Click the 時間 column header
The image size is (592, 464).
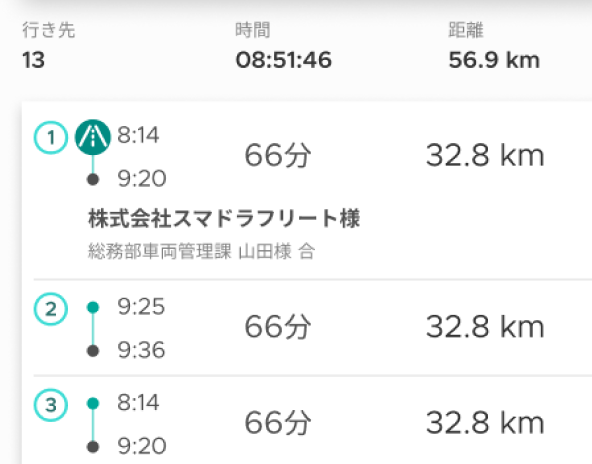253,30
